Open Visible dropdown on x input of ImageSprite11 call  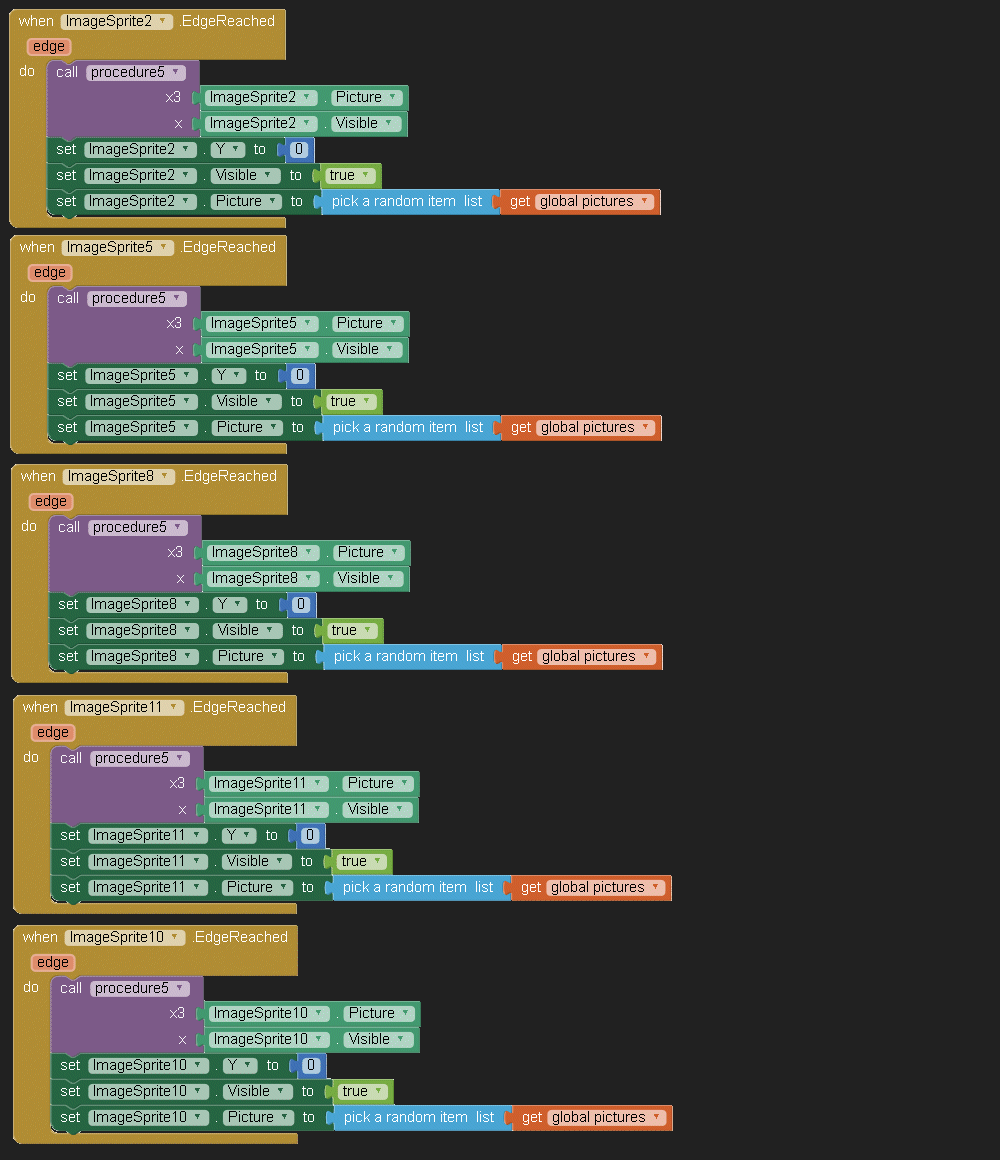click(x=402, y=809)
